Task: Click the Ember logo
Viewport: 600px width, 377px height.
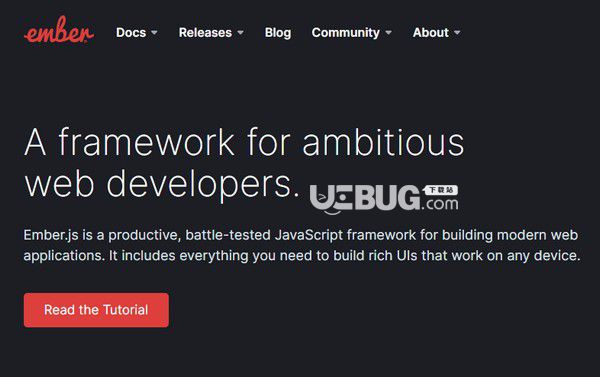Action: tap(59, 30)
